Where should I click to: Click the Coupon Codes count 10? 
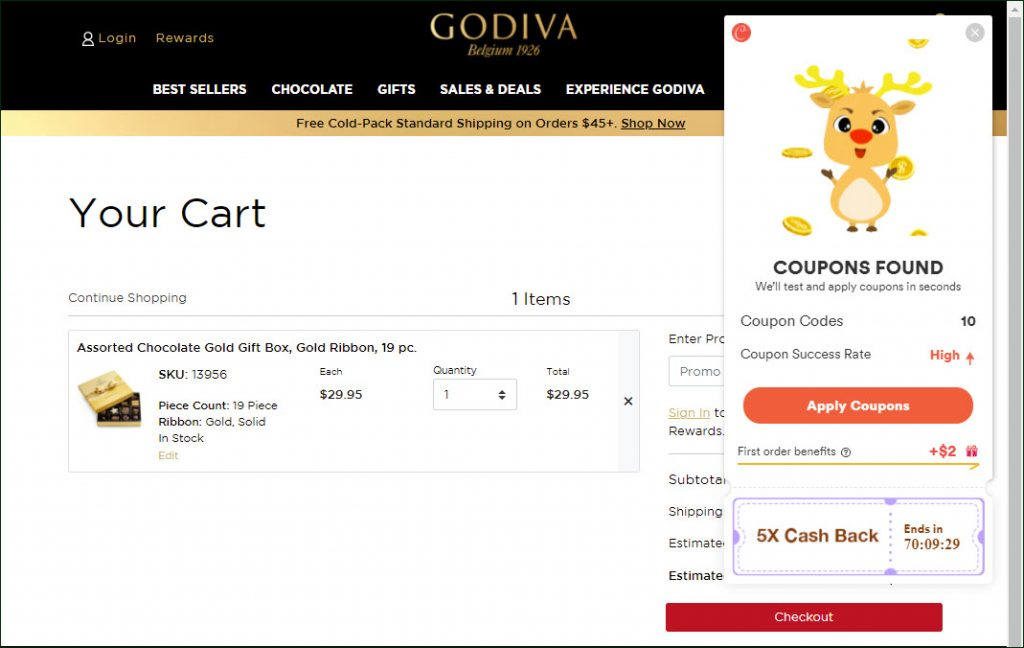point(968,321)
